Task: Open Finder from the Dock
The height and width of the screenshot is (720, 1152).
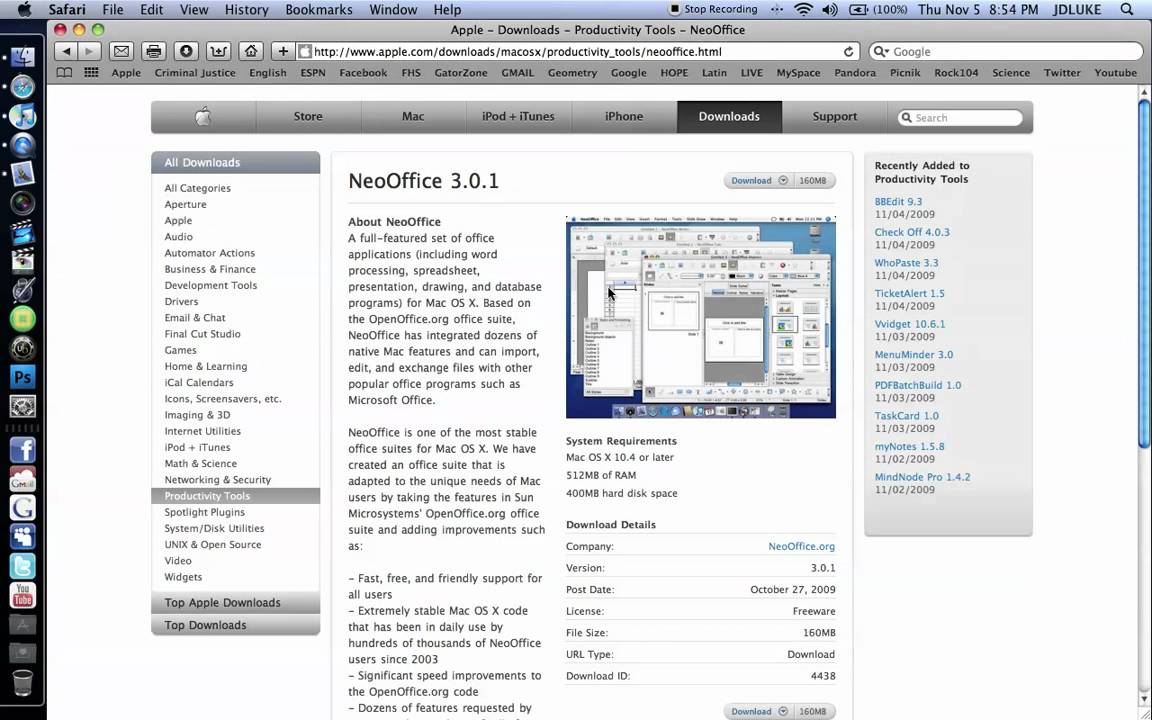Action: [x=23, y=57]
